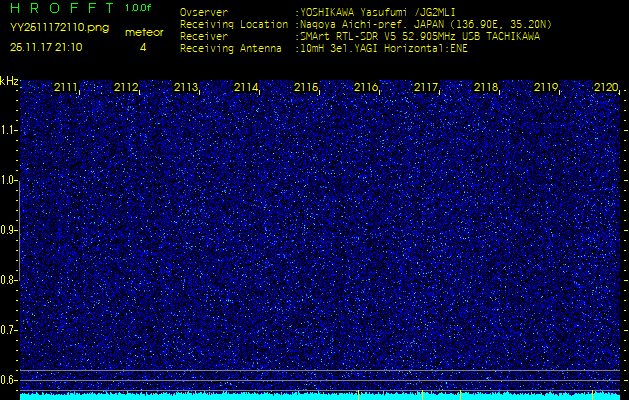
Task: Click the HROFFT title text
Action: pyautogui.click(x=62, y=8)
